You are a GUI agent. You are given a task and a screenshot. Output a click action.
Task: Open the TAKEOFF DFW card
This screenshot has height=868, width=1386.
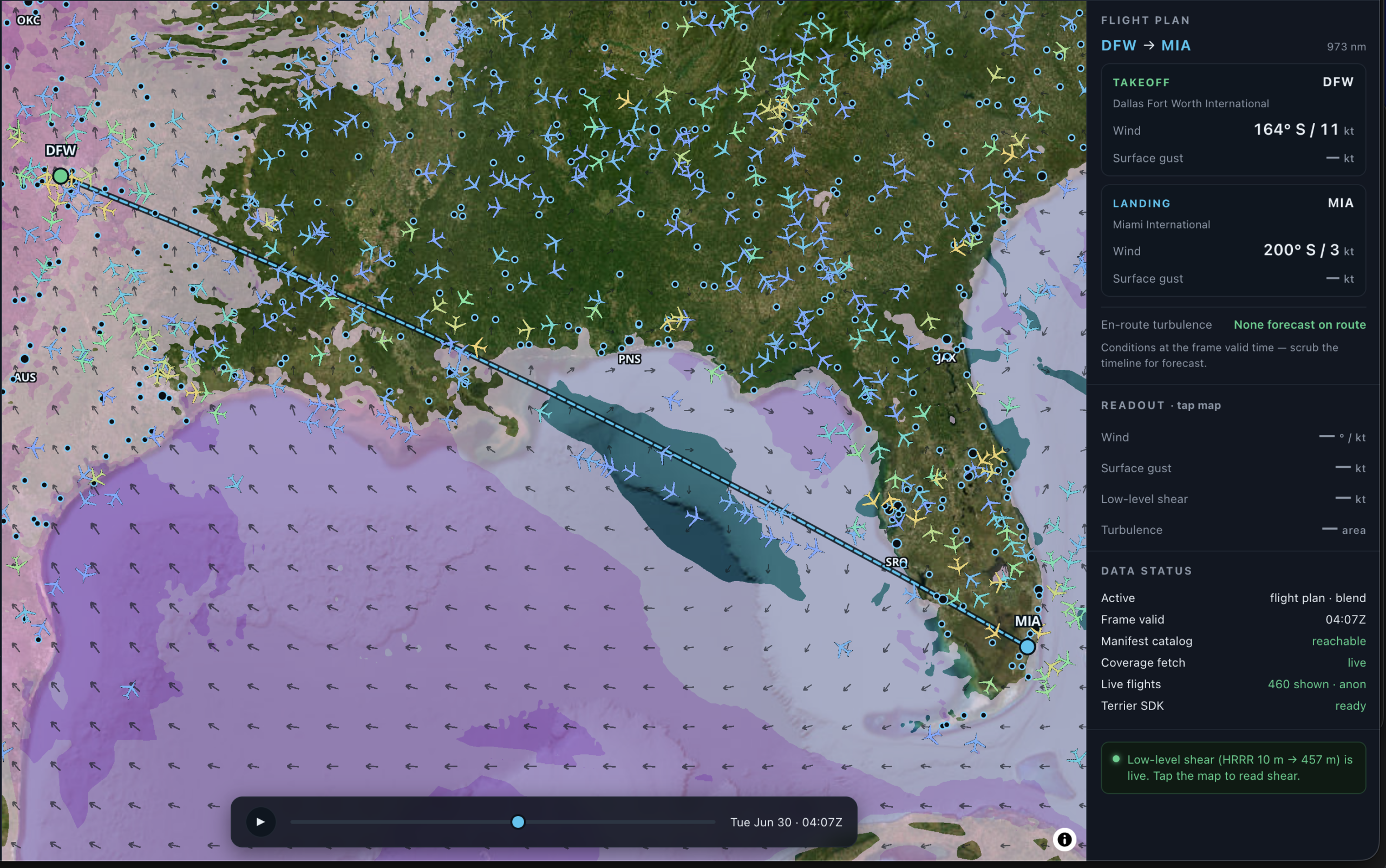(x=1233, y=120)
